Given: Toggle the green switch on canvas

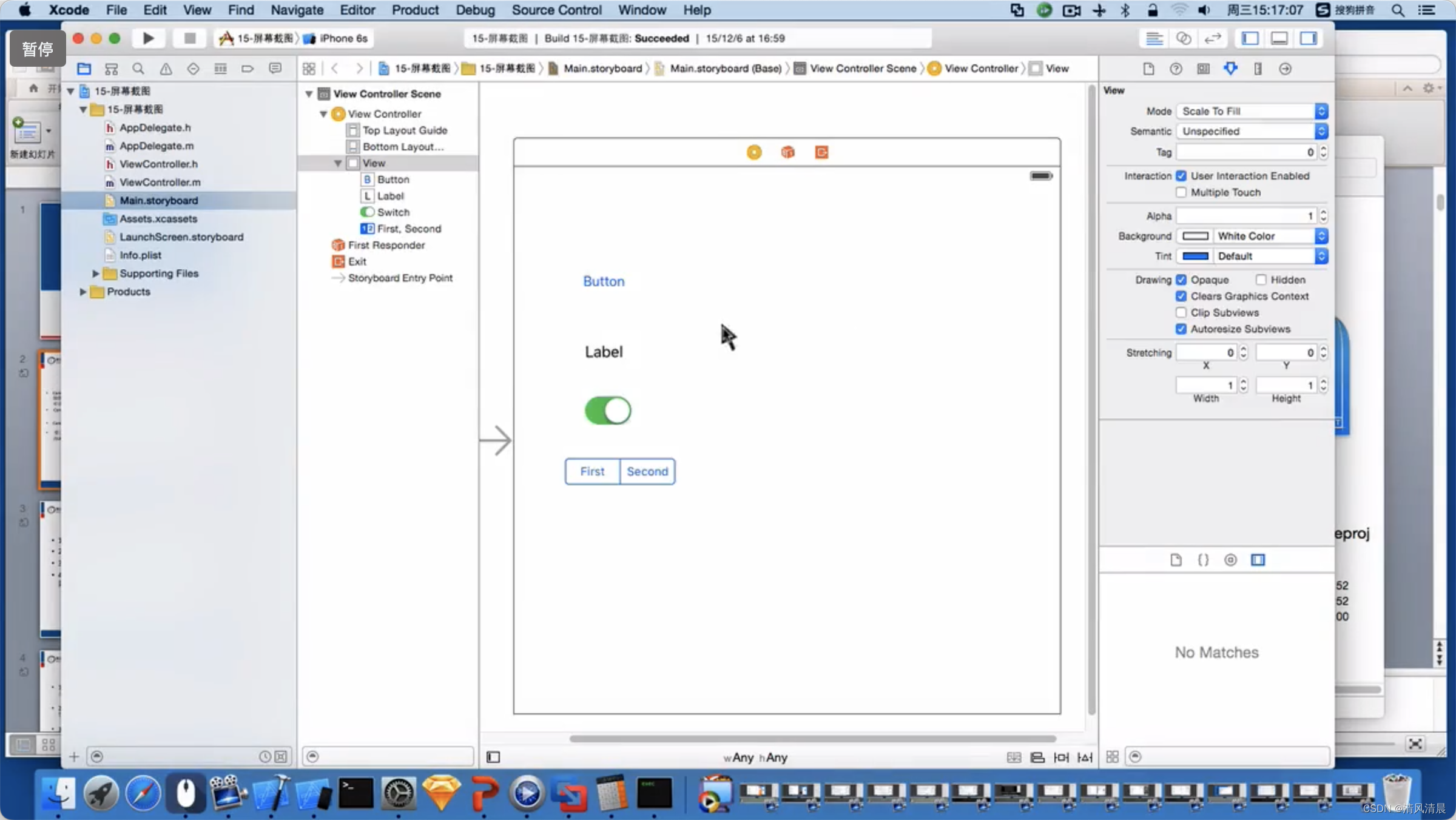Looking at the screenshot, I should pyautogui.click(x=607, y=411).
